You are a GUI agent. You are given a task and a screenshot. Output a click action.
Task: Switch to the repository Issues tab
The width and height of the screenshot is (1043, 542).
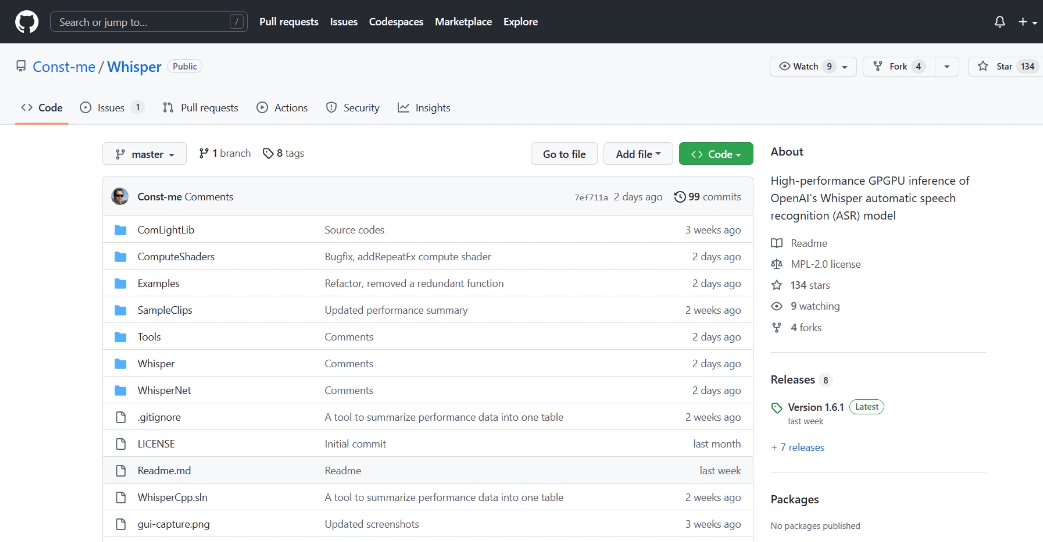click(x=111, y=108)
